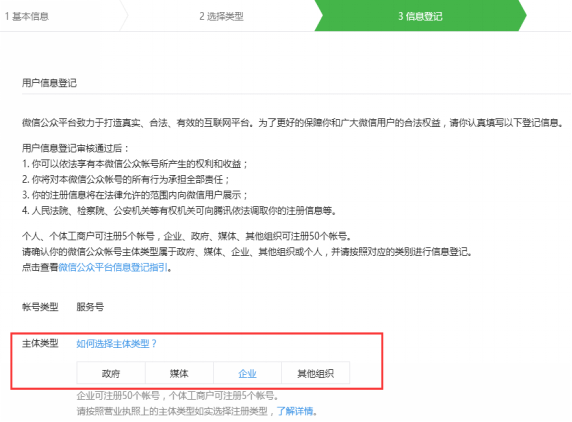This screenshot has width=572, height=422.
Task: Click the line 个人、个体工商户可注册5个帐号
Action: (187, 236)
